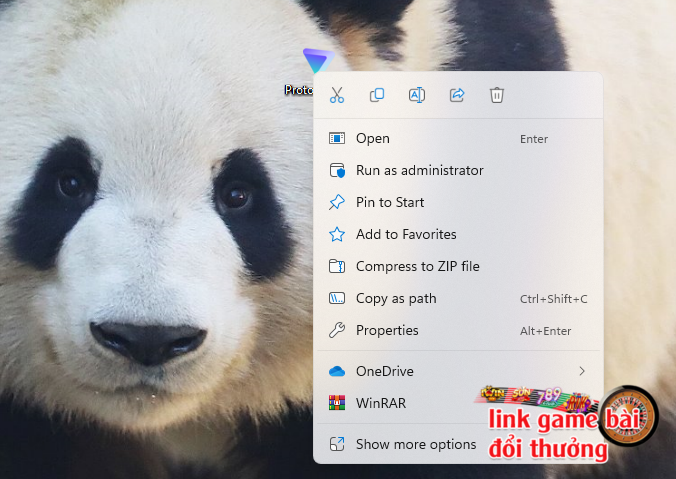Click the Cut scissors icon
The width and height of the screenshot is (676, 479).
tap(337, 95)
